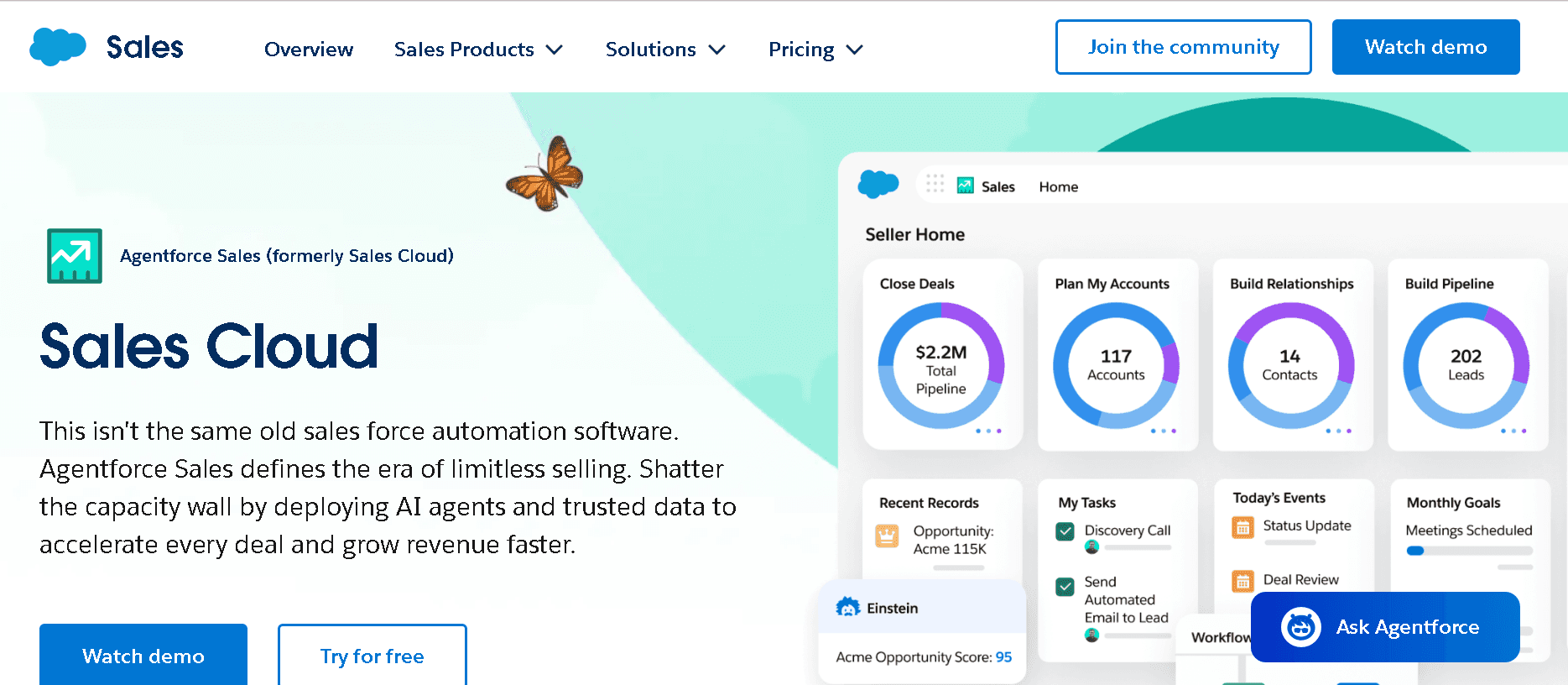Screen dimensions: 1568x685
Task: Click 'Agentforce Sales (formerly Sales Cloud)' text
Action: 287,256
